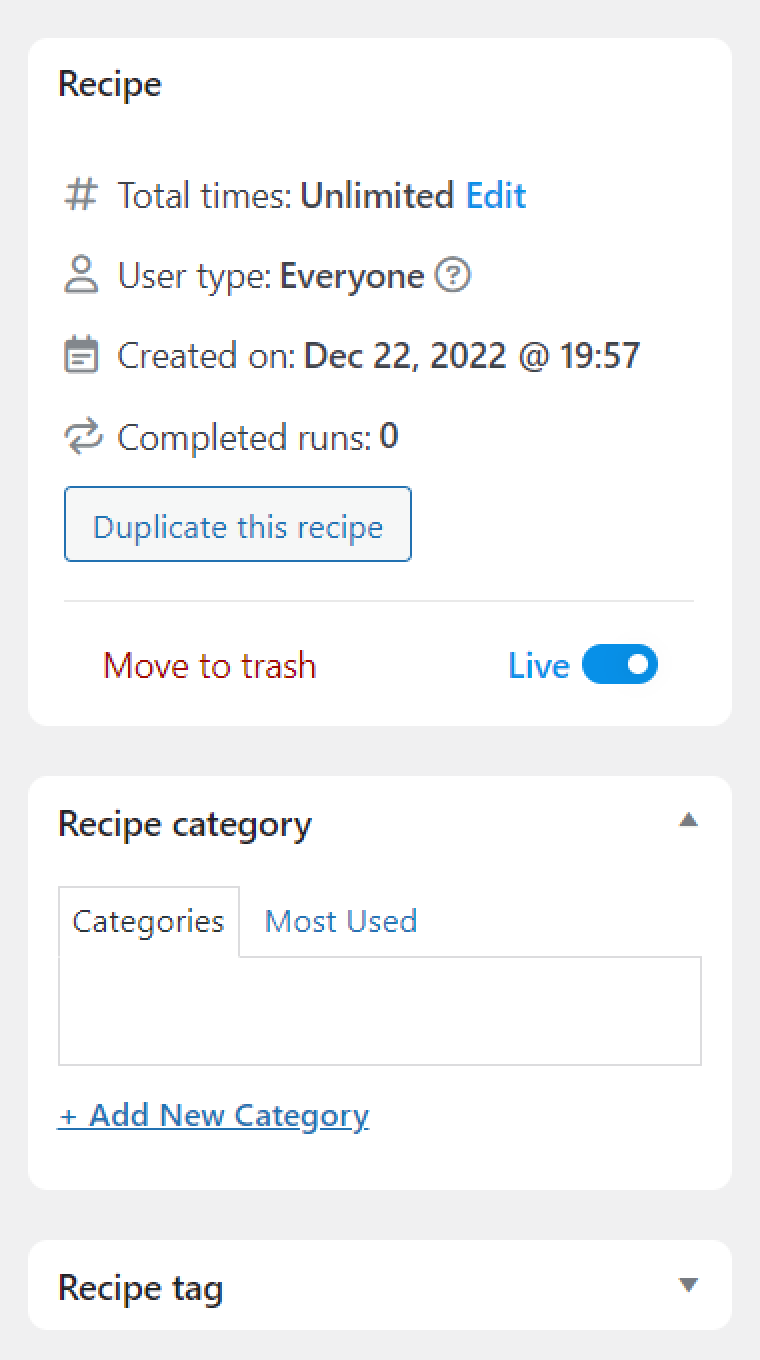The image size is (760, 1360).
Task: Click Duplicate this recipe button
Action: [238, 526]
